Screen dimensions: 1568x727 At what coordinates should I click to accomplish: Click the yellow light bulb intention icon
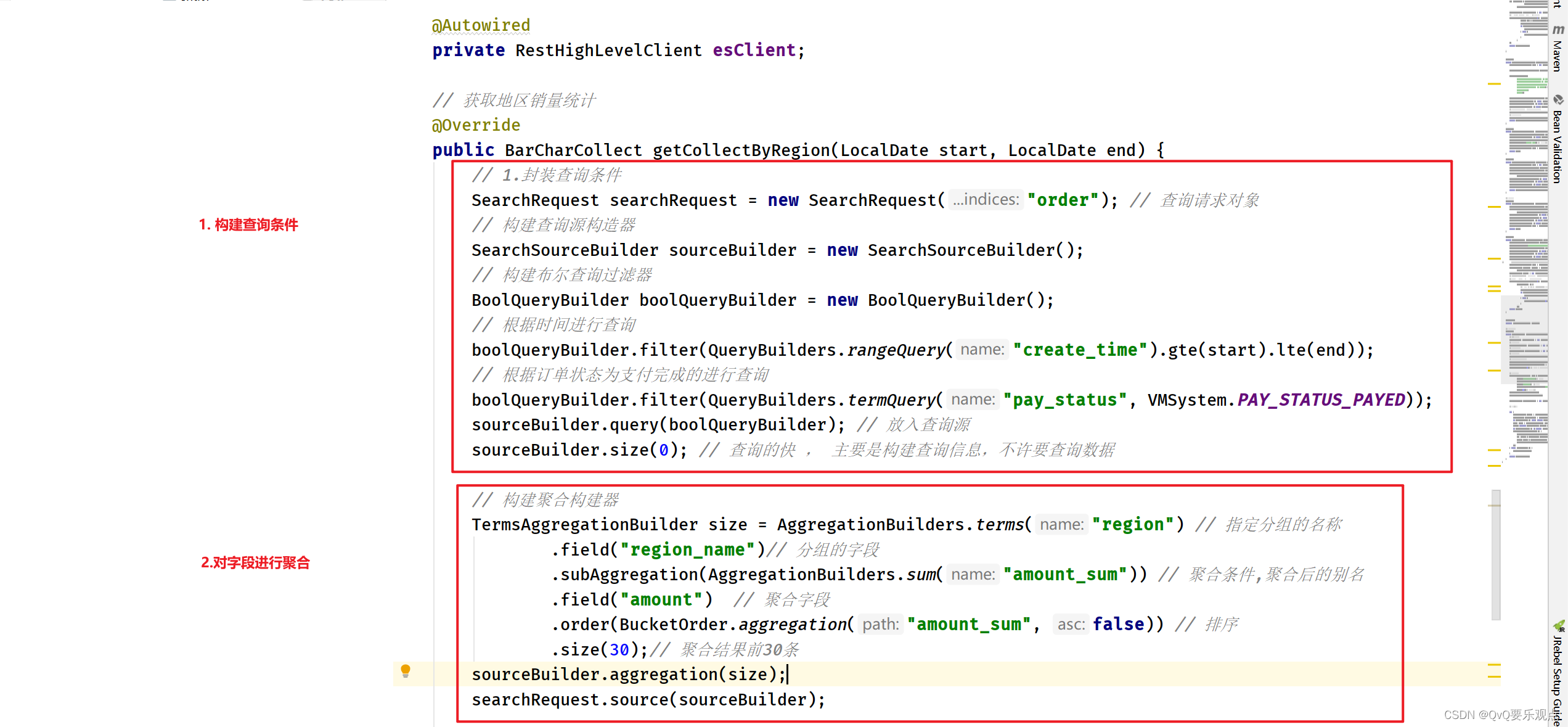[x=405, y=671]
